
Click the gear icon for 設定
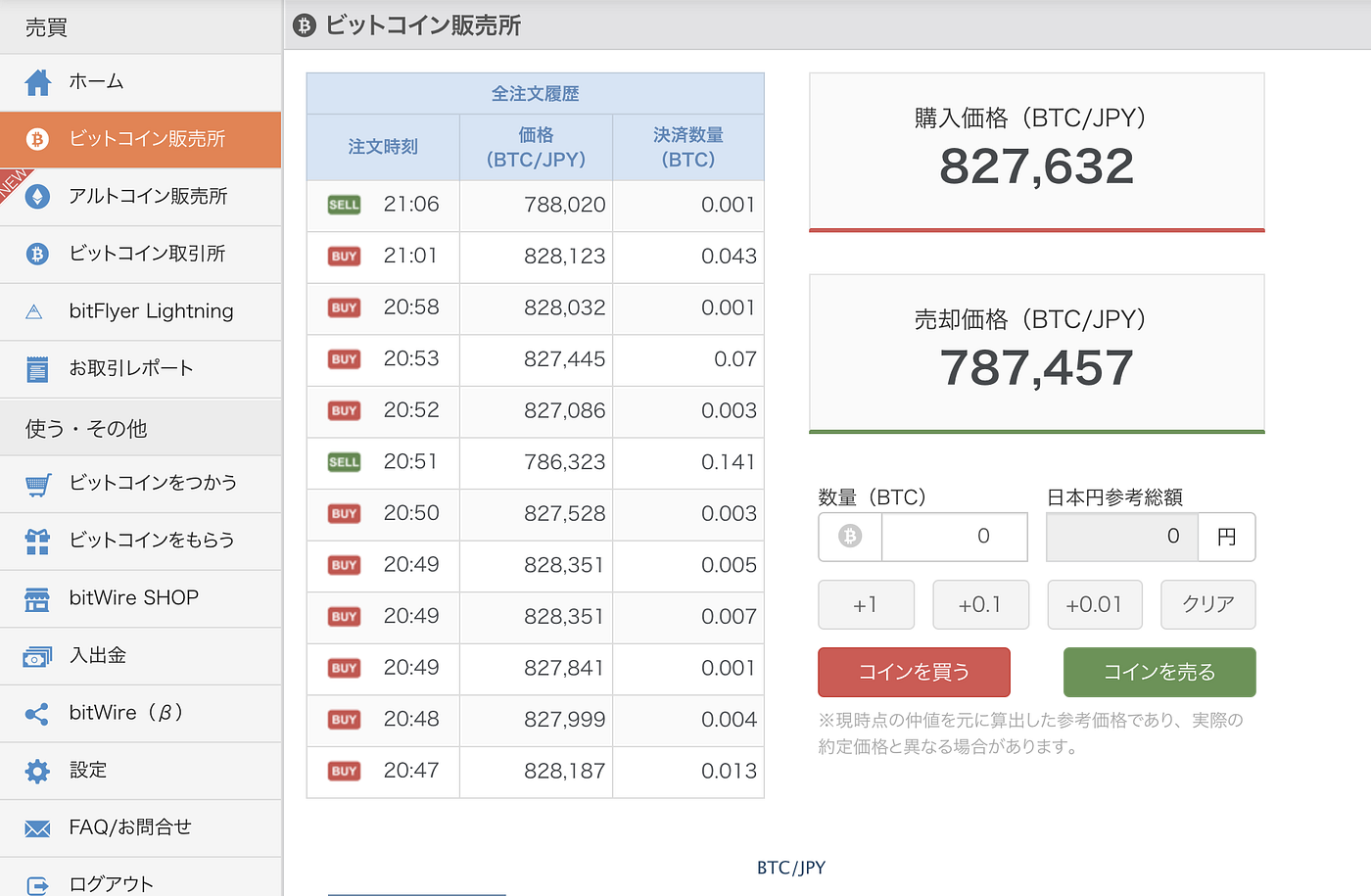tap(37, 771)
